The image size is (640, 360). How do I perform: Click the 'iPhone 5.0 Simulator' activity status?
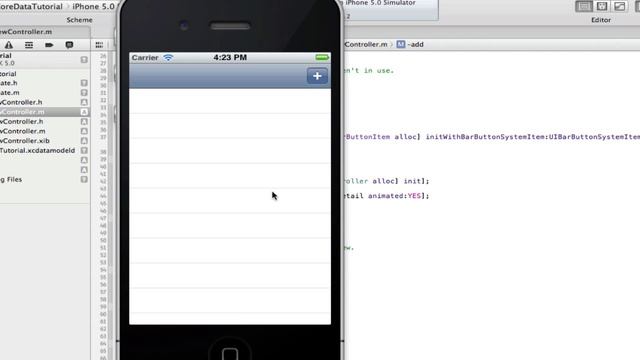pos(380,3)
